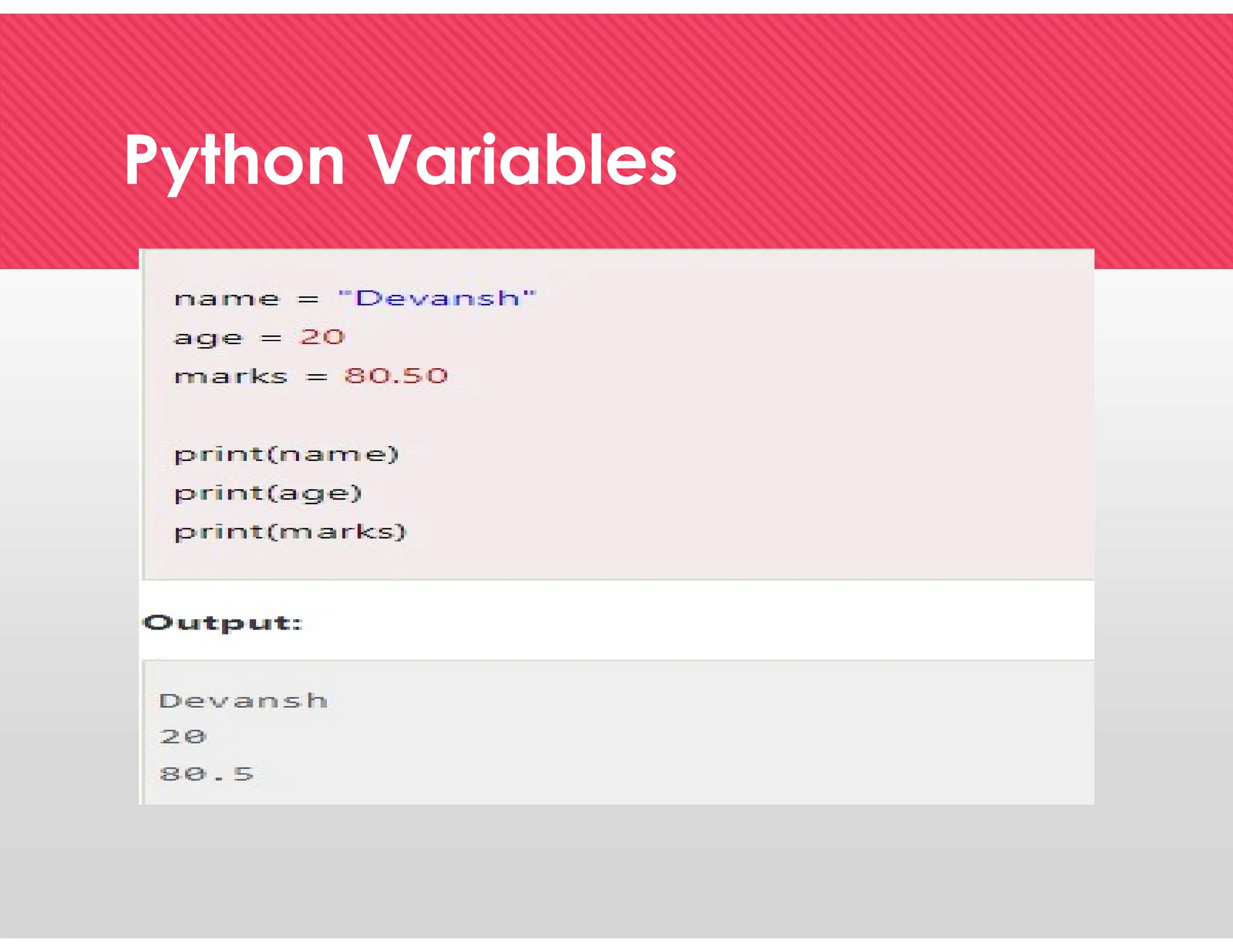The image size is (1233, 952).
Task: Select the code line age = 20
Action: pos(259,338)
